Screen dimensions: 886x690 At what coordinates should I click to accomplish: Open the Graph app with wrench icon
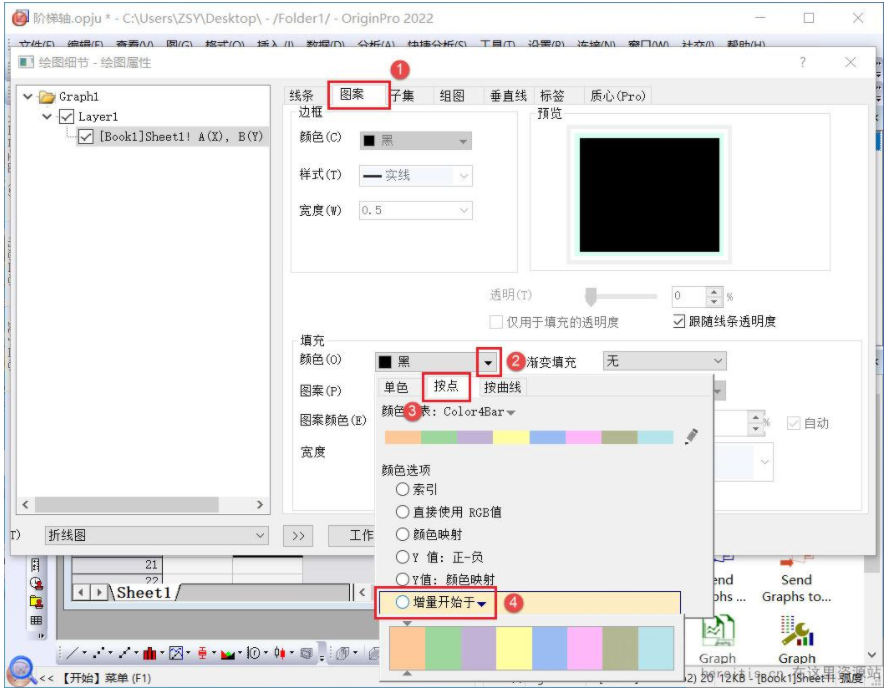pos(796,640)
